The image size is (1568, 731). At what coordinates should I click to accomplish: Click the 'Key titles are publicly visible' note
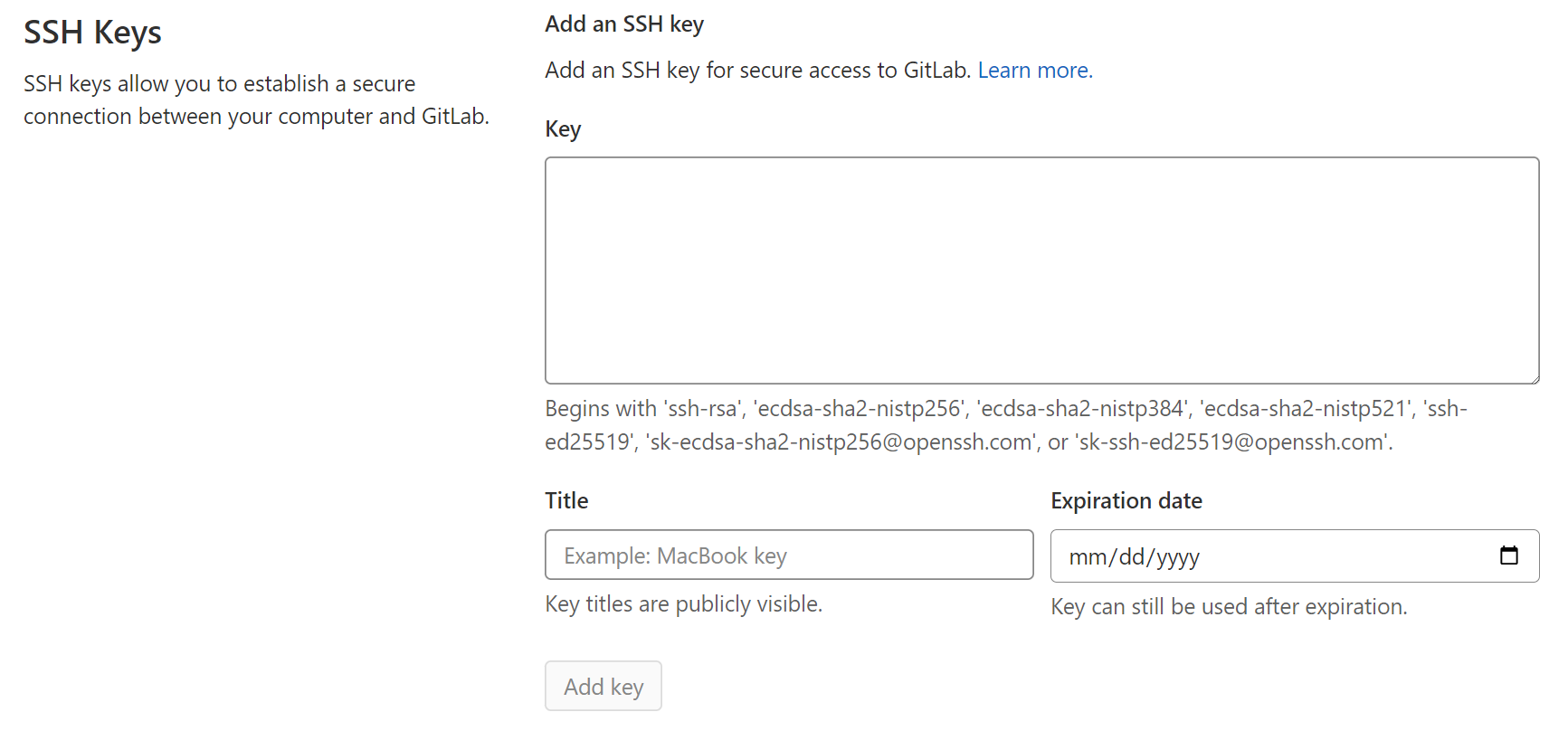pos(683,604)
